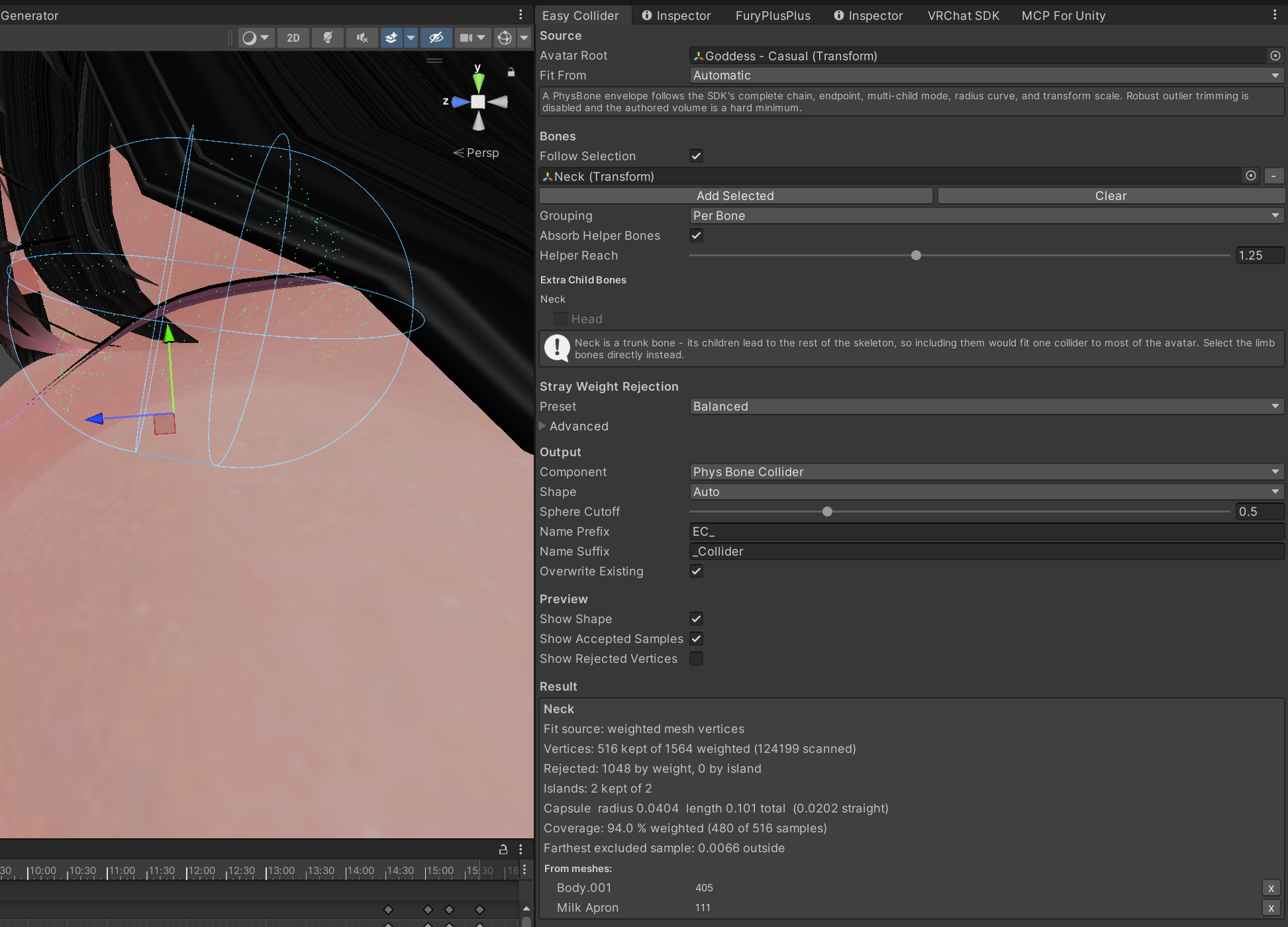The width and height of the screenshot is (1288, 927).
Task: Click the Avatar Root object field
Action: 978,56
